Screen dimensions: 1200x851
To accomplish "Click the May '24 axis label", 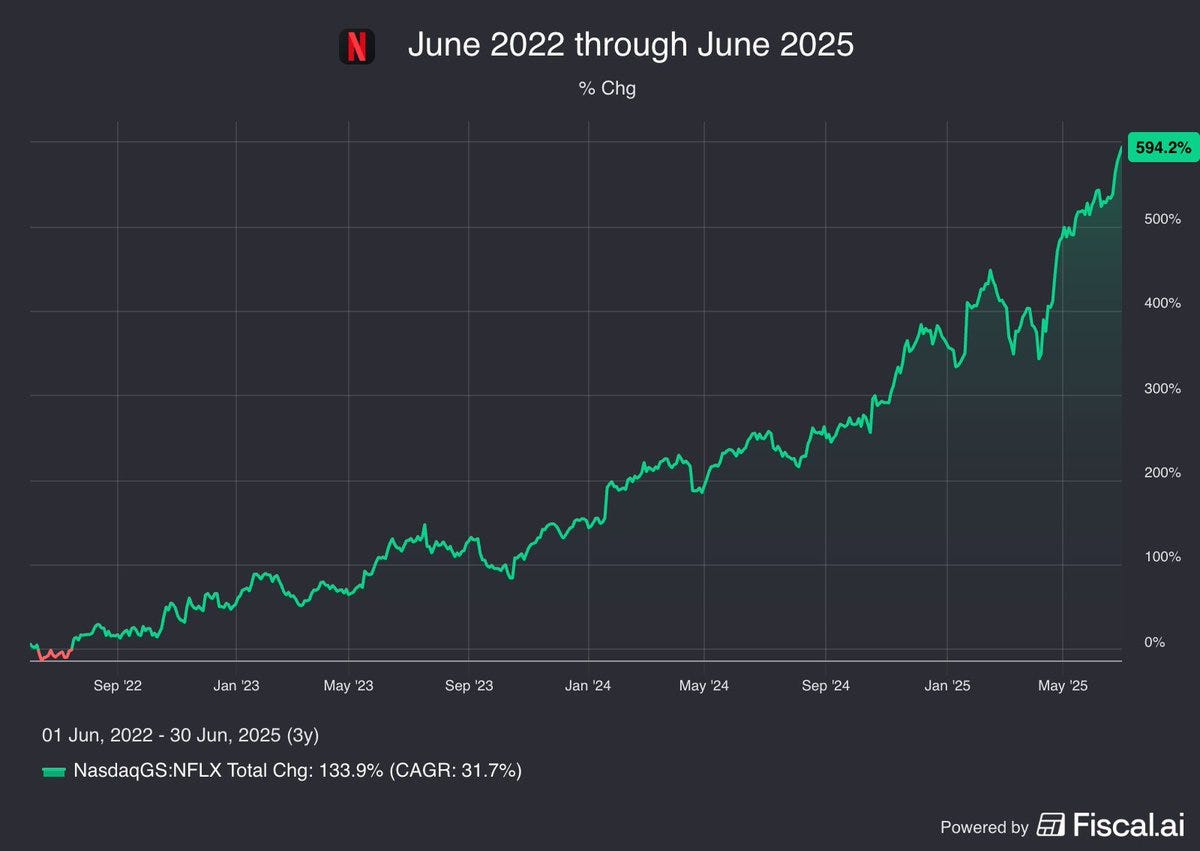I will pos(704,686).
